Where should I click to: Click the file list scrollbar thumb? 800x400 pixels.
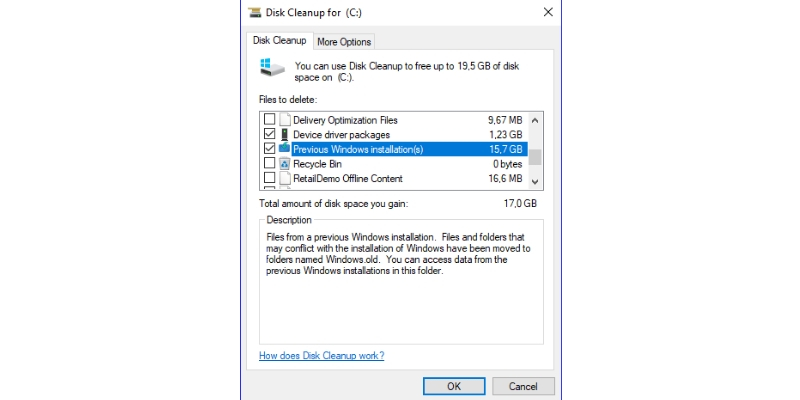coord(535,156)
